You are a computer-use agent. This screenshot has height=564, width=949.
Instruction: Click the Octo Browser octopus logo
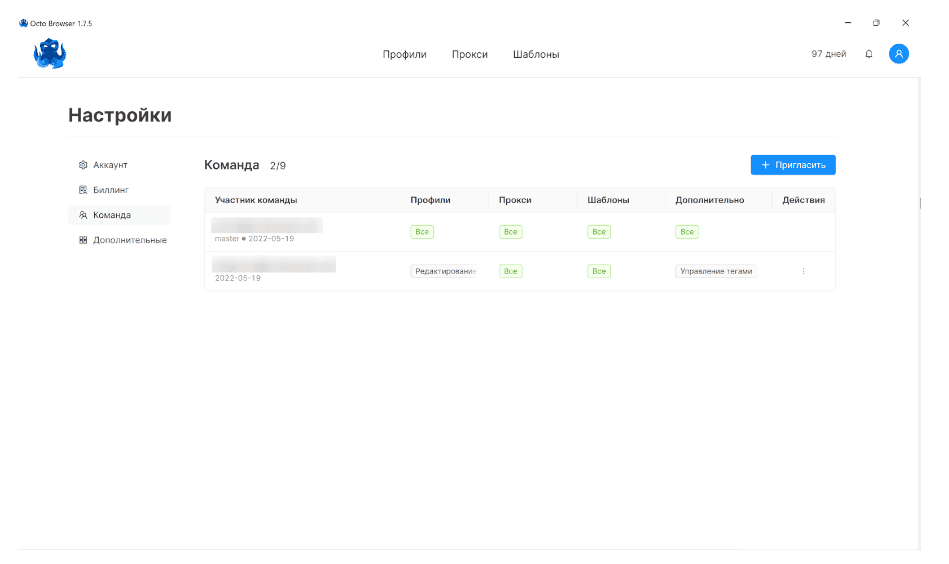tap(50, 54)
